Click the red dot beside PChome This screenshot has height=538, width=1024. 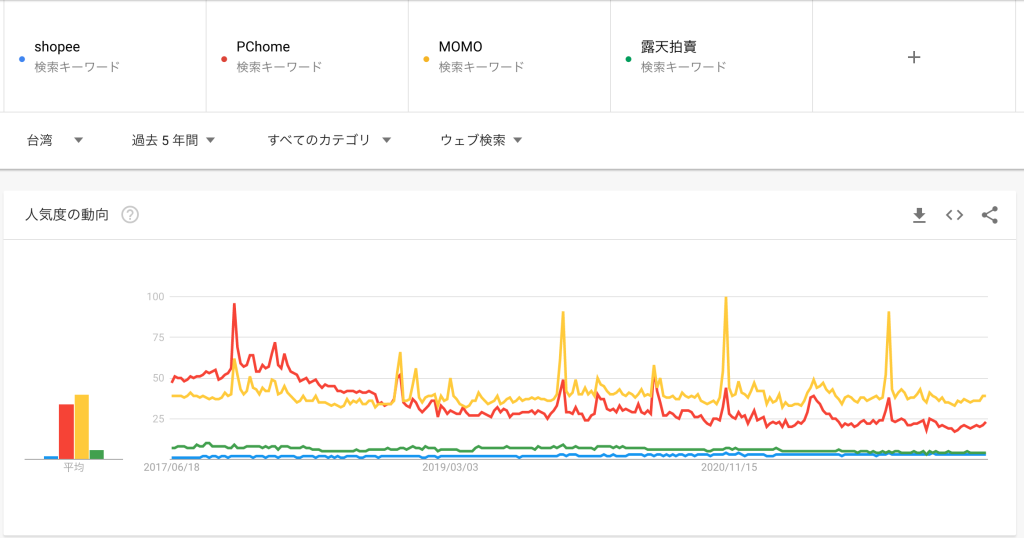pyautogui.click(x=224, y=59)
